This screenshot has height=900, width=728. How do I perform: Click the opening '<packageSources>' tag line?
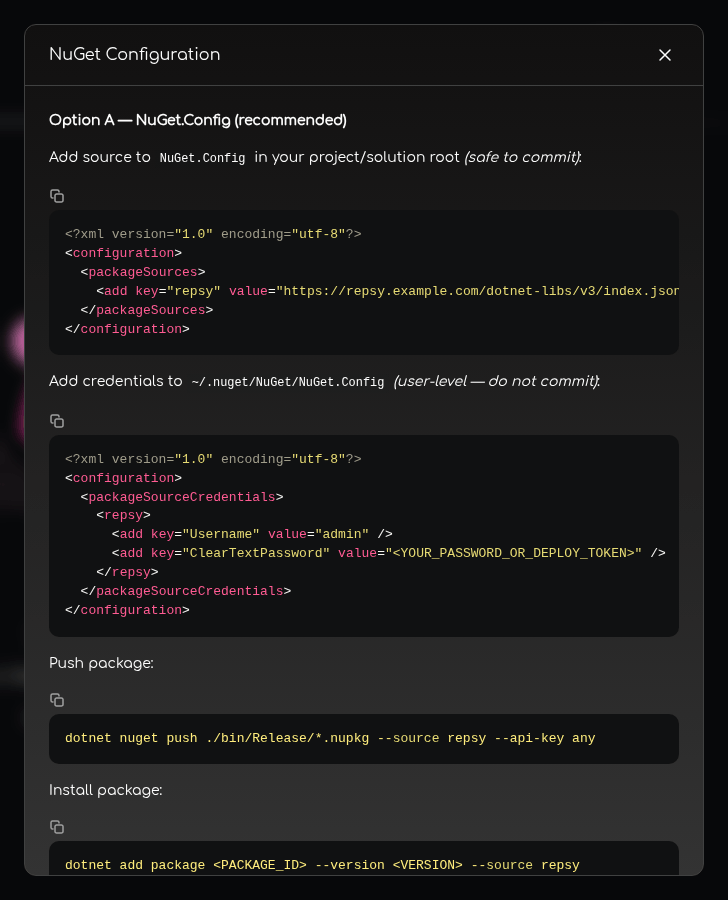[143, 272]
